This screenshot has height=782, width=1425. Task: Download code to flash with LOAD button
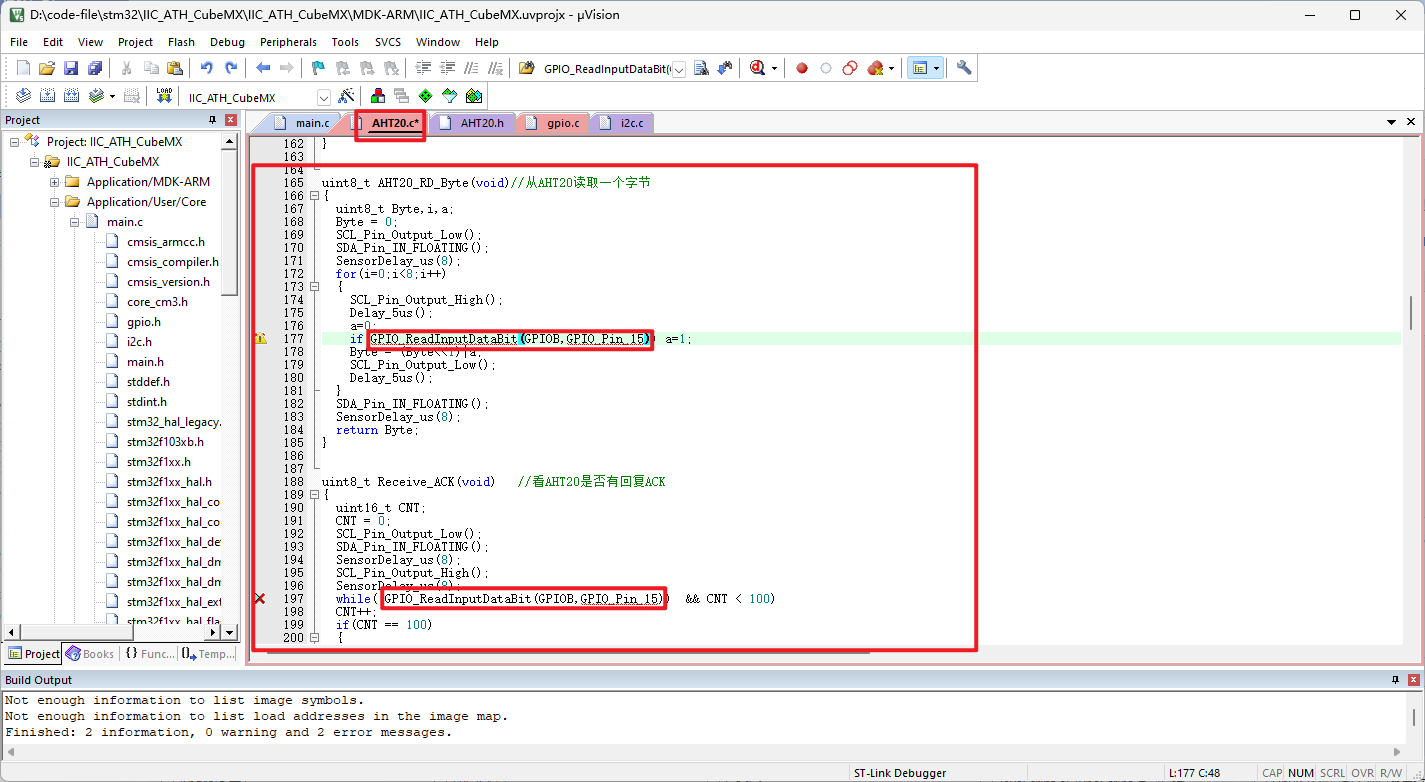tap(164, 95)
